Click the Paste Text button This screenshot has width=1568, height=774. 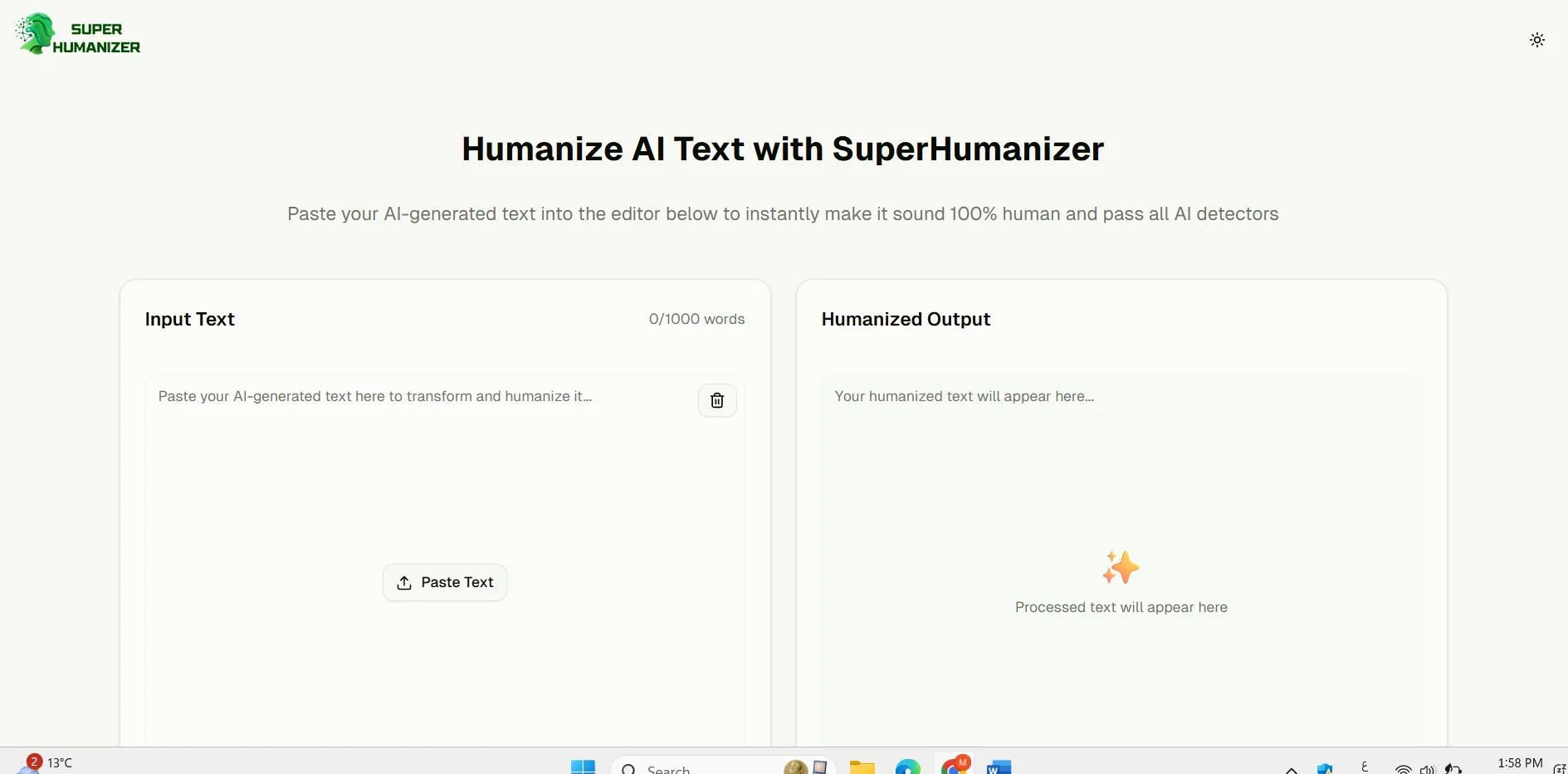click(444, 582)
